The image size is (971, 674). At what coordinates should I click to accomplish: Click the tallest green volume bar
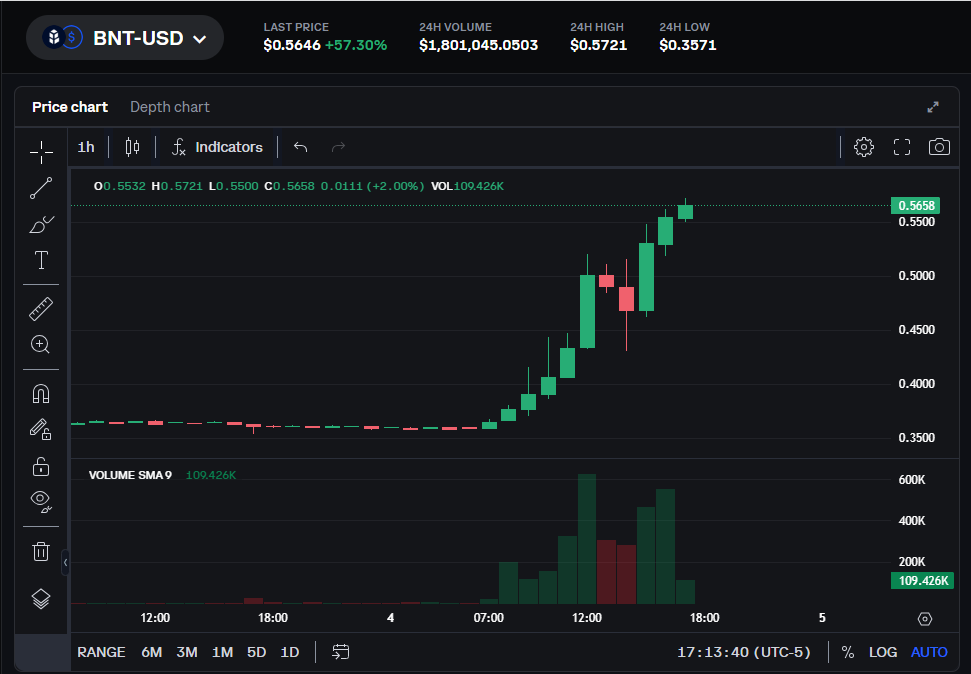[586, 539]
